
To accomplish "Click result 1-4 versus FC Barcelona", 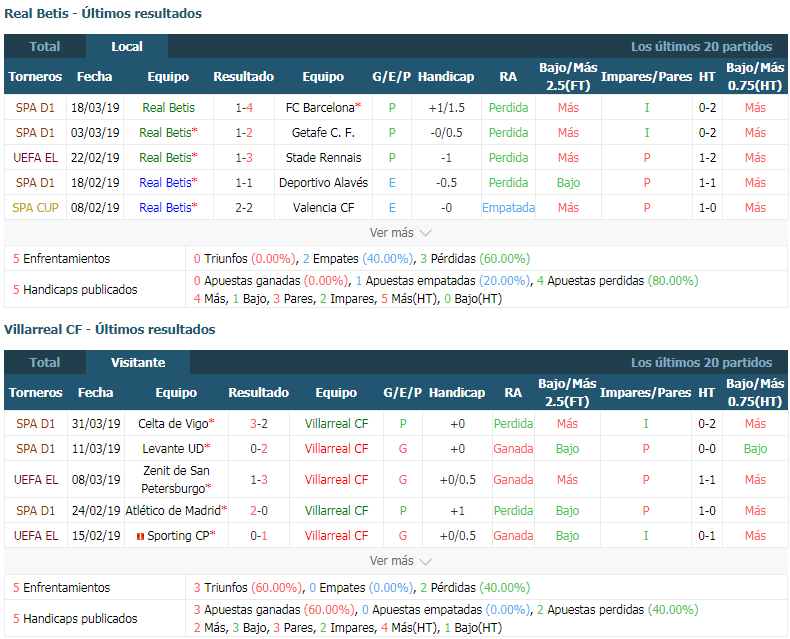I will (x=244, y=107).
